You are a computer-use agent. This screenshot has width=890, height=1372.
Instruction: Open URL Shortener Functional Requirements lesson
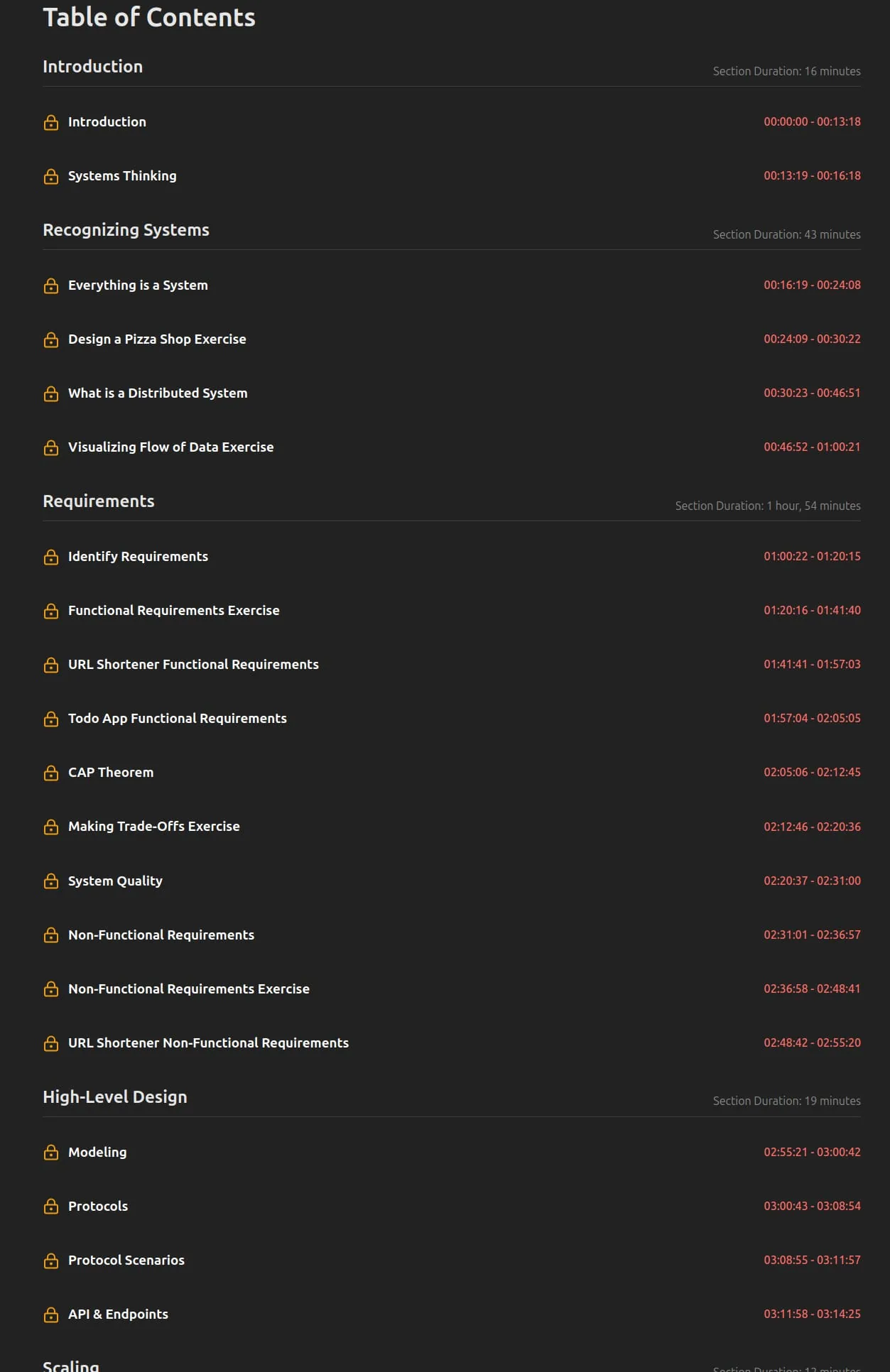click(193, 665)
